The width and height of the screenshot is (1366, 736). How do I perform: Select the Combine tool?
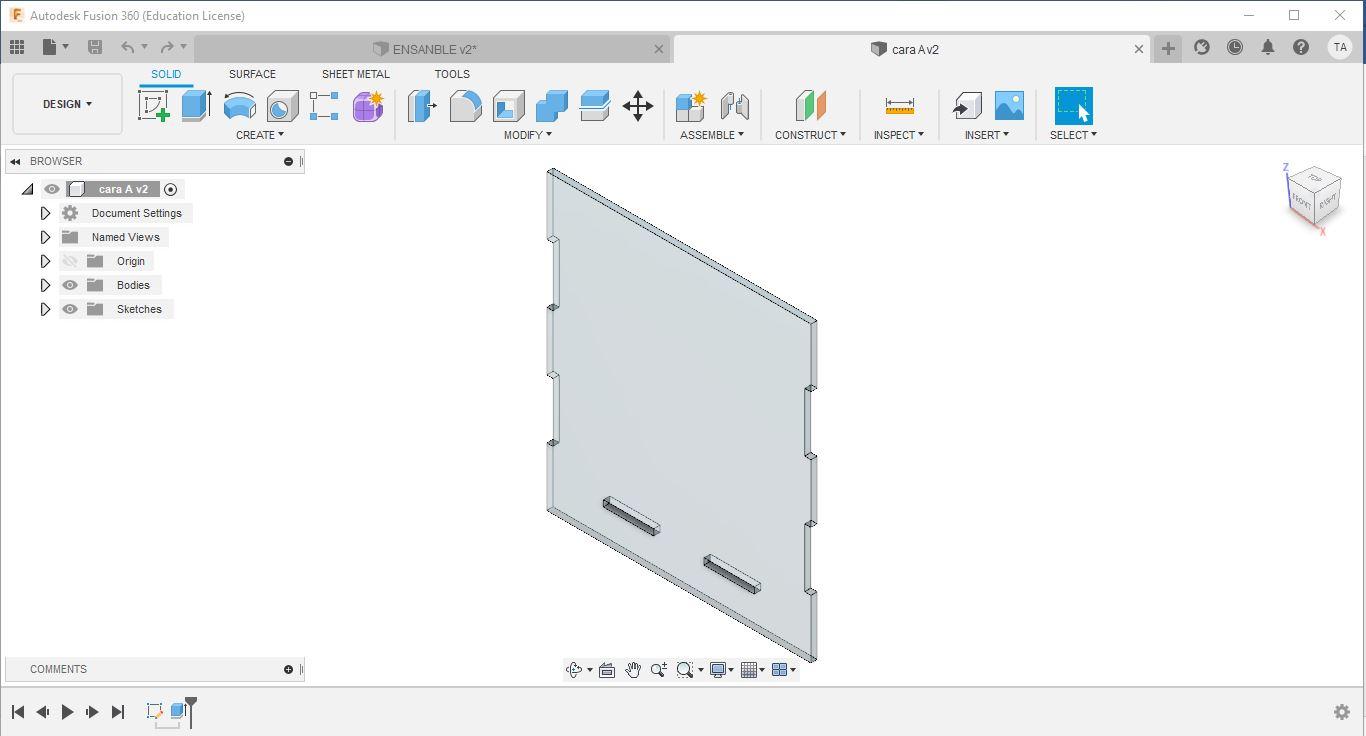click(x=551, y=106)
